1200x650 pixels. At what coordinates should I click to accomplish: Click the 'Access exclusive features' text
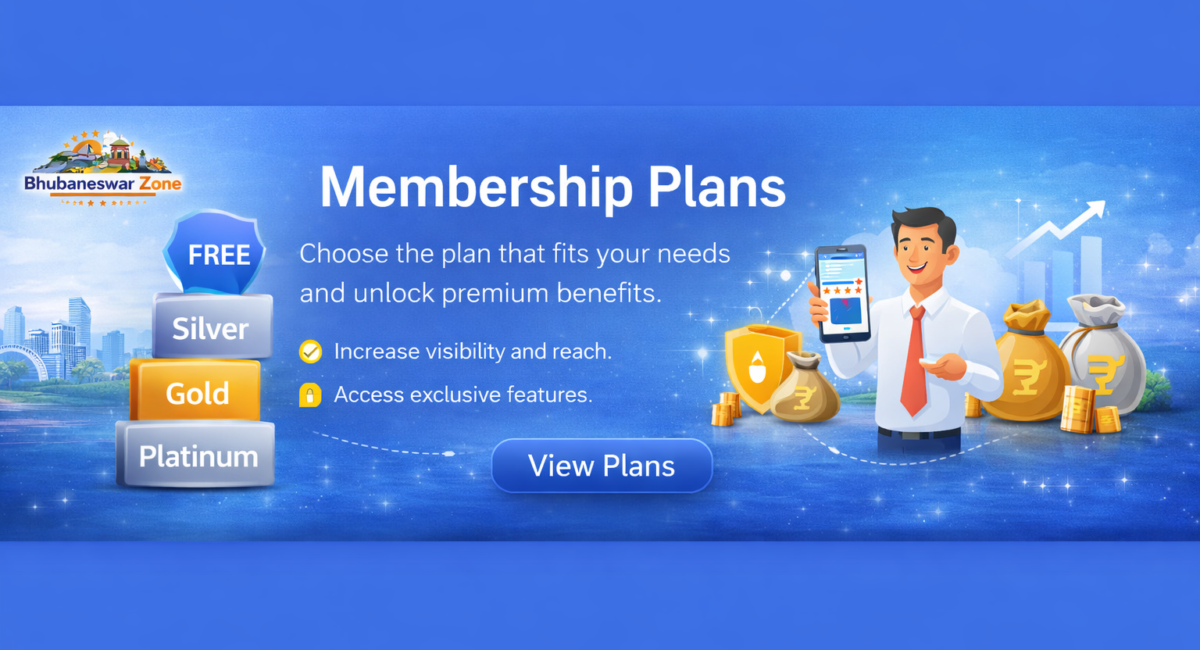[x=463, y=395]
